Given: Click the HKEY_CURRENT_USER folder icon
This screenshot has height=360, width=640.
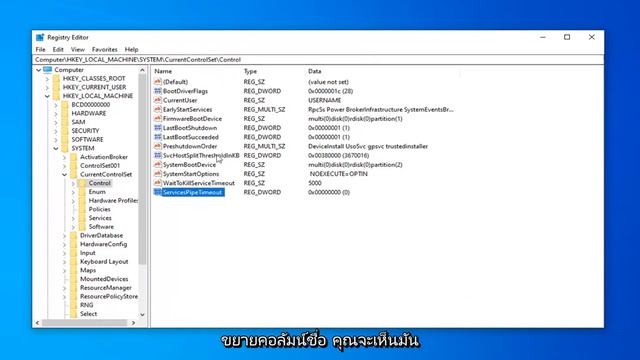Looking at the screenshot, I should pos(56,87).
